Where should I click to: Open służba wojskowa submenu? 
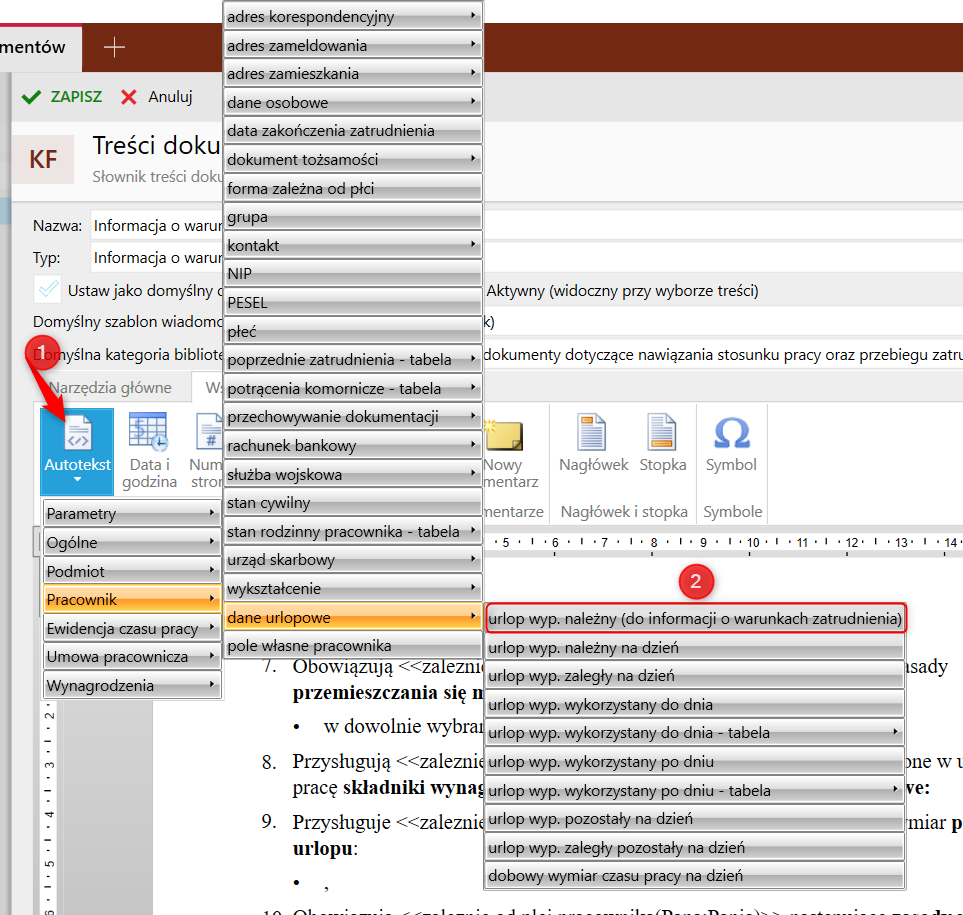pyautogui.click(x=353, y=475)
